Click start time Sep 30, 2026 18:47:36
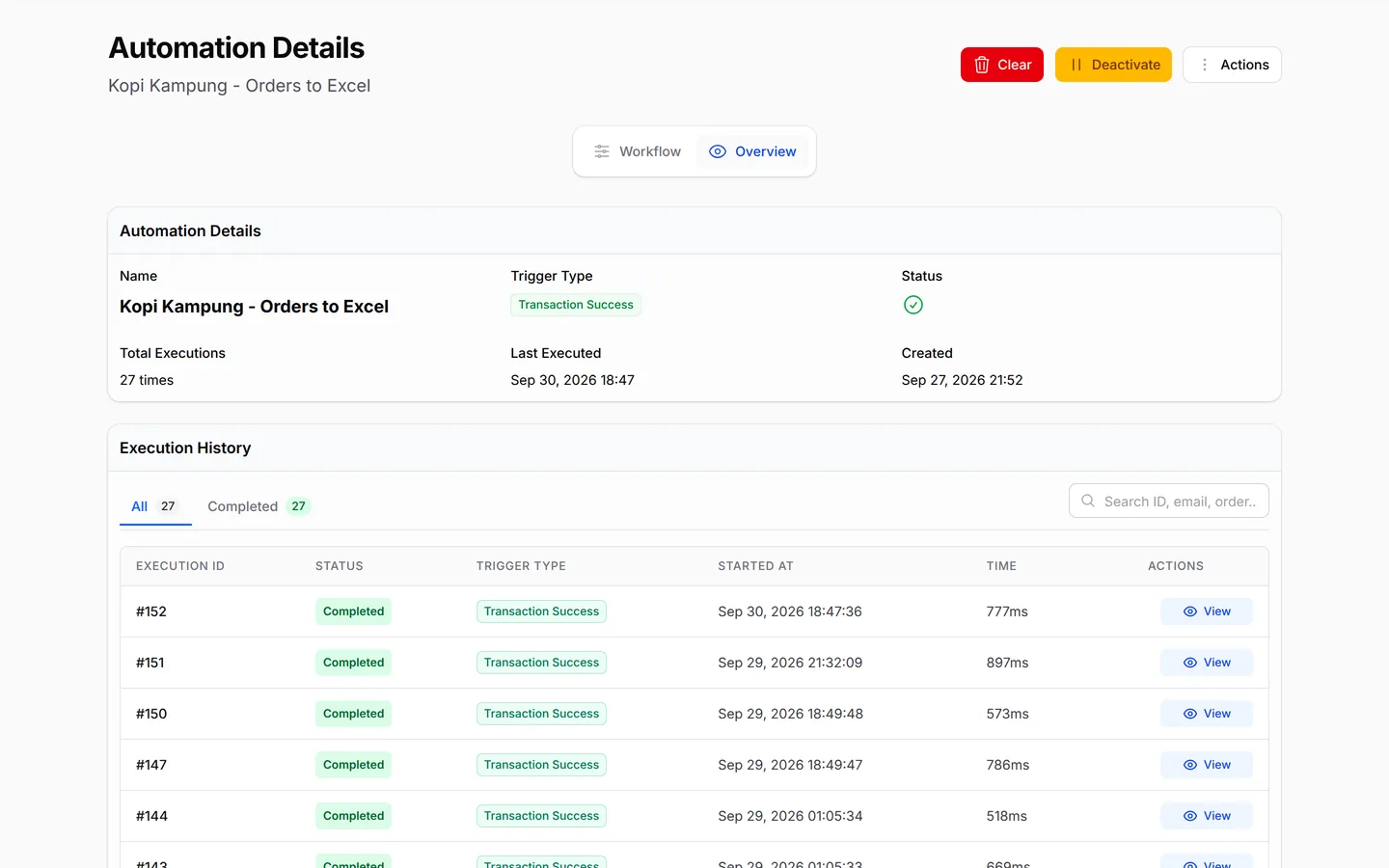Viewport: 1389px width, 868px height. [790, 611]
